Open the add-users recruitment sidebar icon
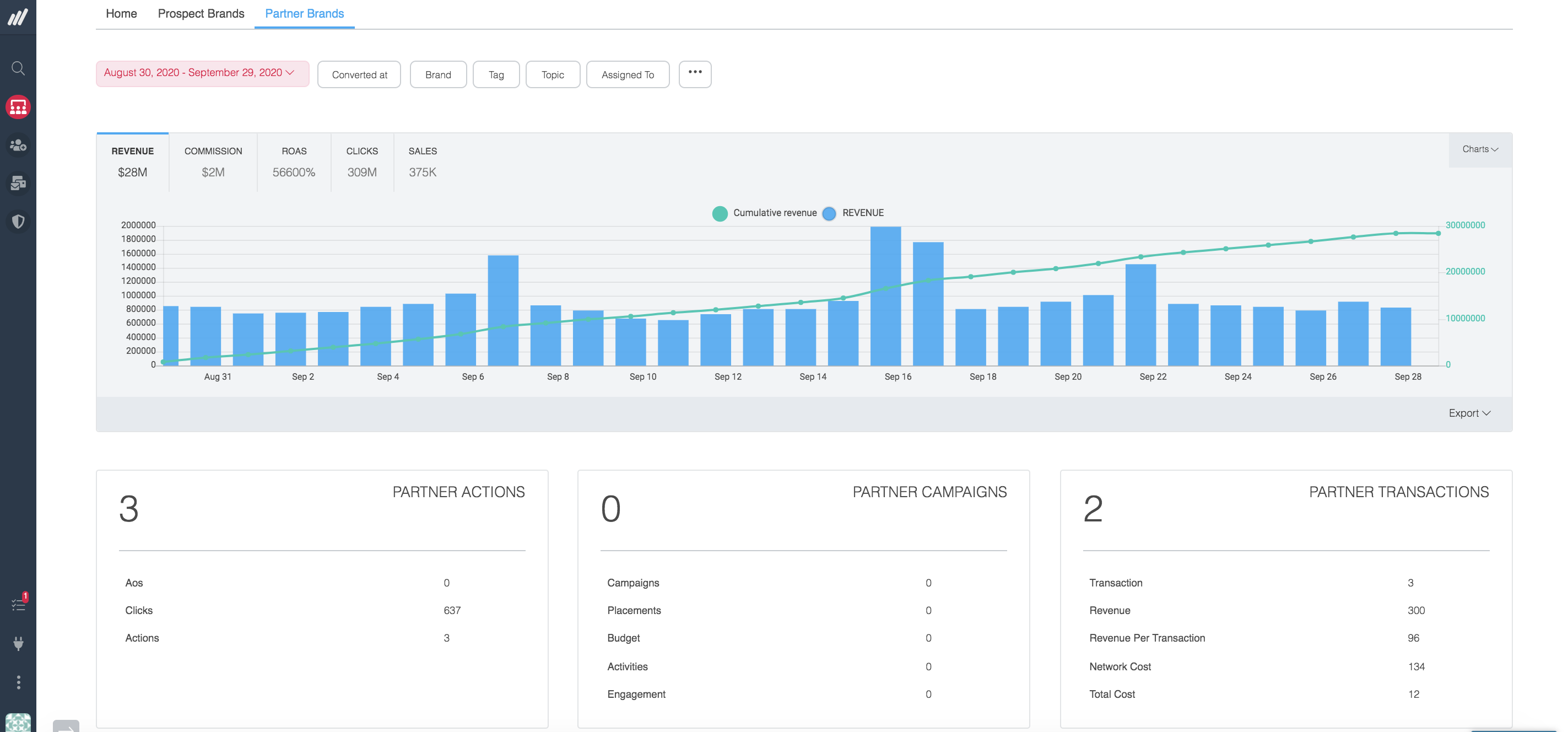Screen dimensions: 1568x732 (18, 145)
